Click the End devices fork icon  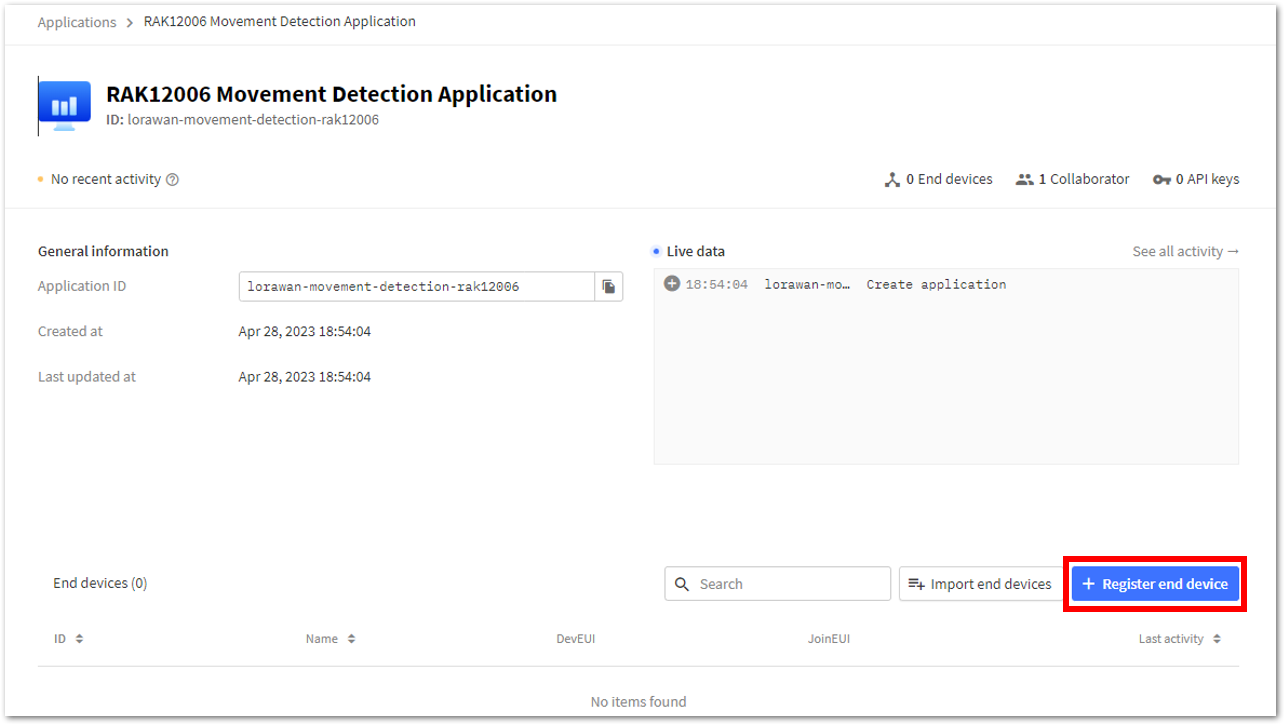tap(893, 180)
